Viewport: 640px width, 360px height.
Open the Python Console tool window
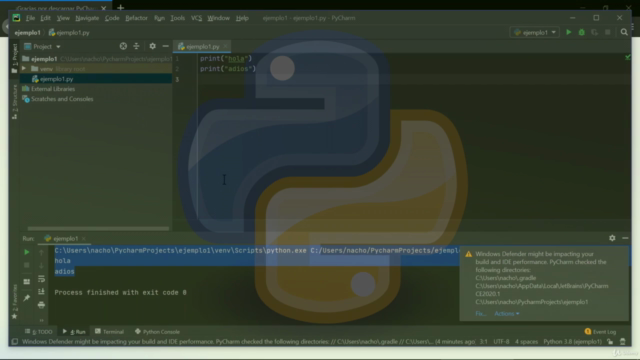157,332
